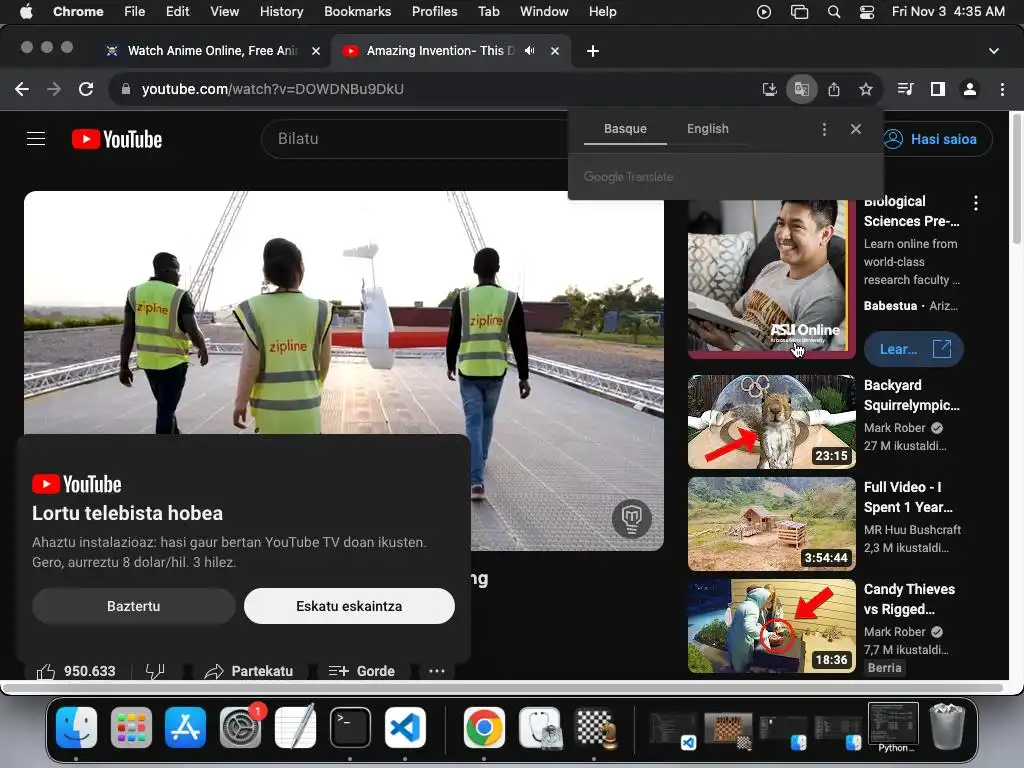Click the Partekatu share button
The image size is (1024, 768).
tap(249, 671)
